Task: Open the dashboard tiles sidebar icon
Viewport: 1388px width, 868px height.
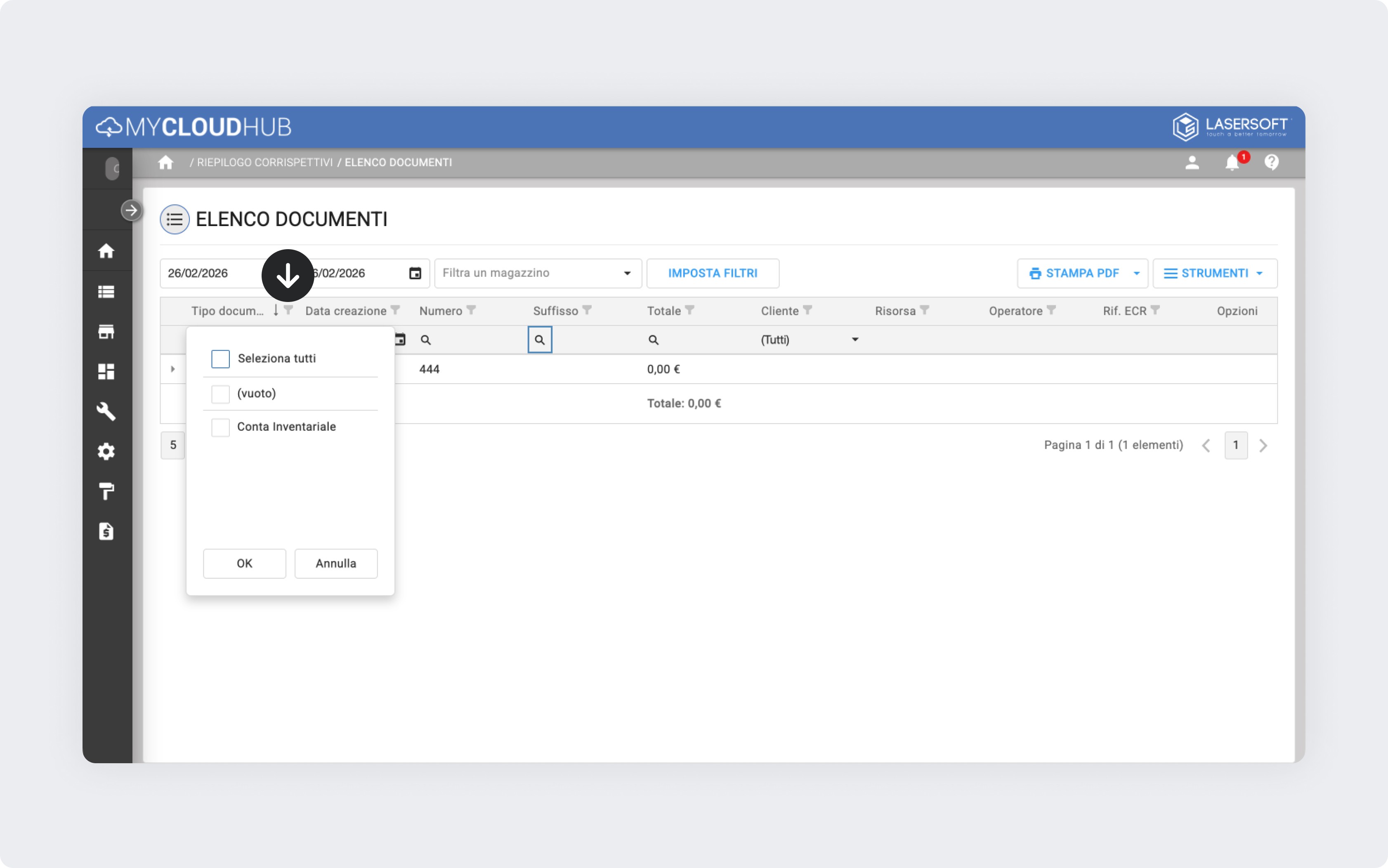Action: tap(106, 371)
